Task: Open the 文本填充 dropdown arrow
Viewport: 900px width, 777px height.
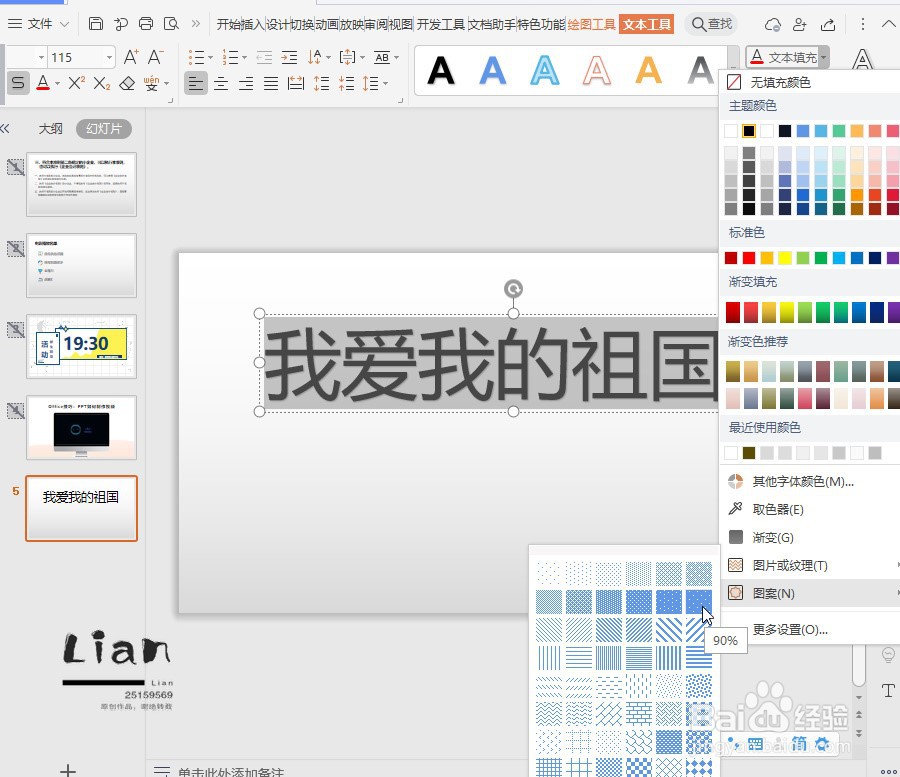Action: coord(824,57)
